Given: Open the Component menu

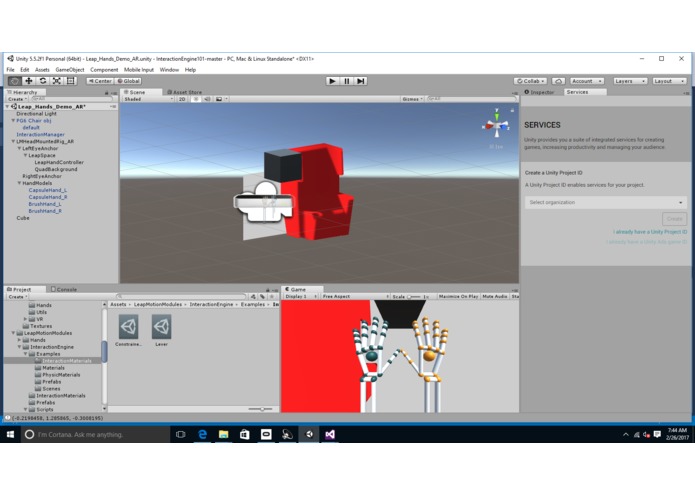Looking at the screenshot, I should click(104, 70).
